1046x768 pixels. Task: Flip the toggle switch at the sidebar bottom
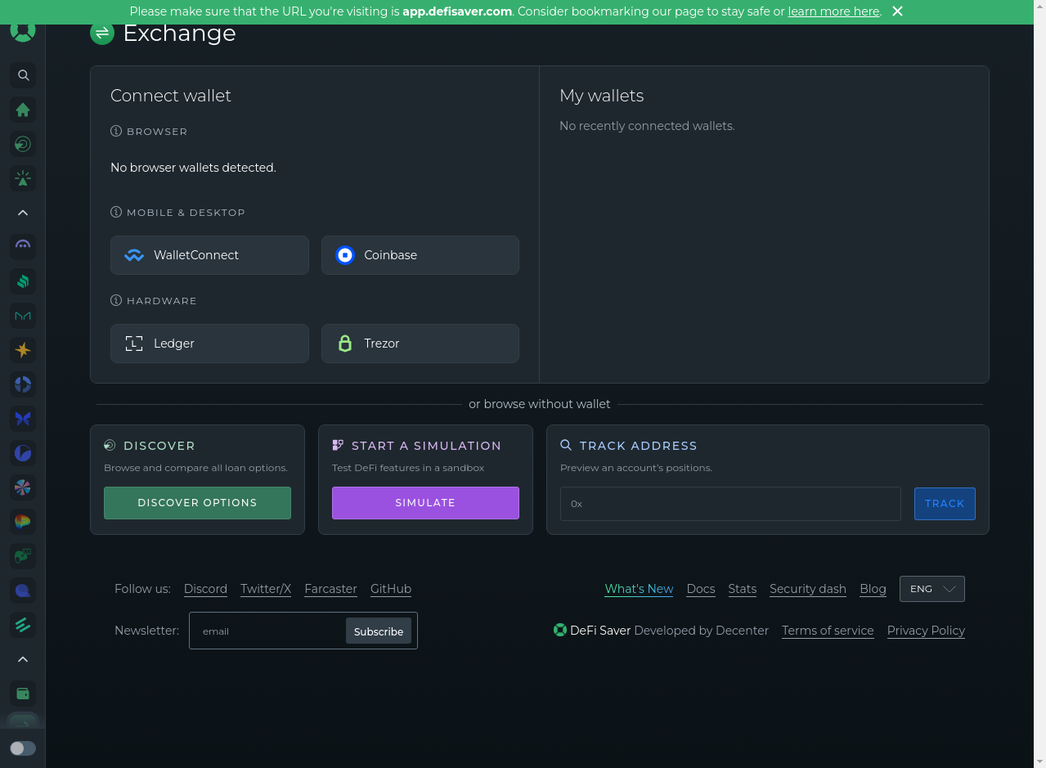22,748
